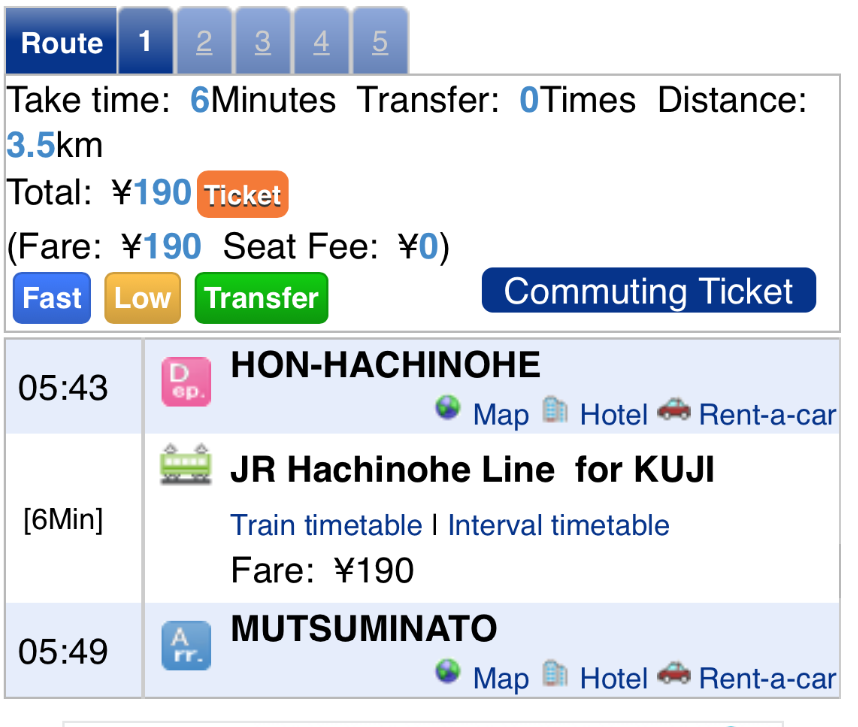Click the hotel building icon under MUTSUMINATO
Viewport: 858px width, 727px height.
coord(555,673)
